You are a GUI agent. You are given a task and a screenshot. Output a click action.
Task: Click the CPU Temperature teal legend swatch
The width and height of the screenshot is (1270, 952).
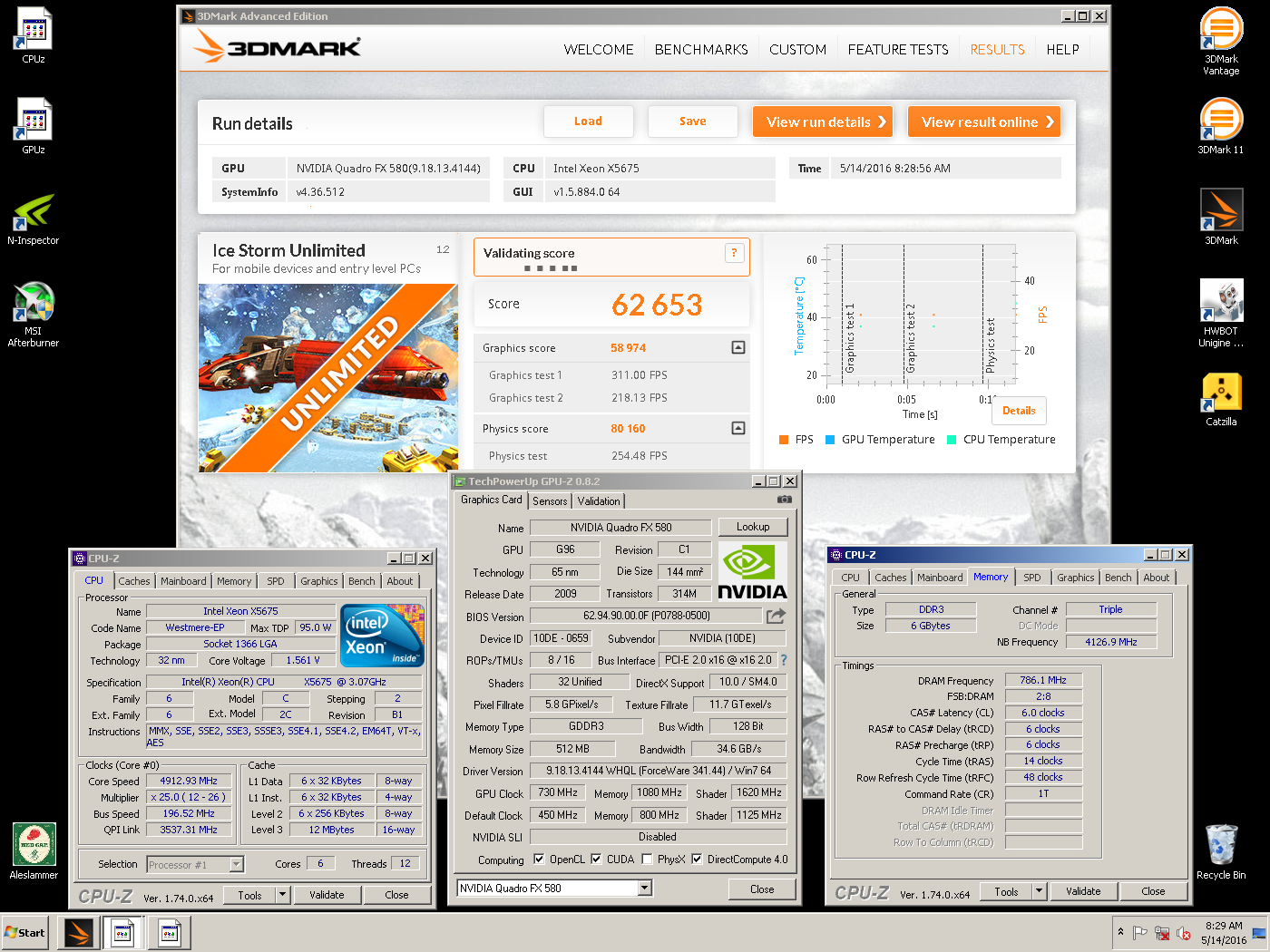pos(952,440)
